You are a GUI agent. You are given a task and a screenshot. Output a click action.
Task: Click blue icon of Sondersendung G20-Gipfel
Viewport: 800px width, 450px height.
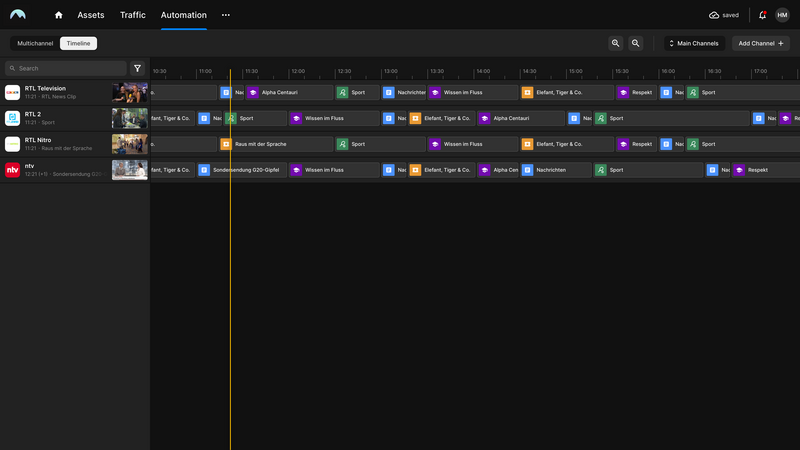204,170
